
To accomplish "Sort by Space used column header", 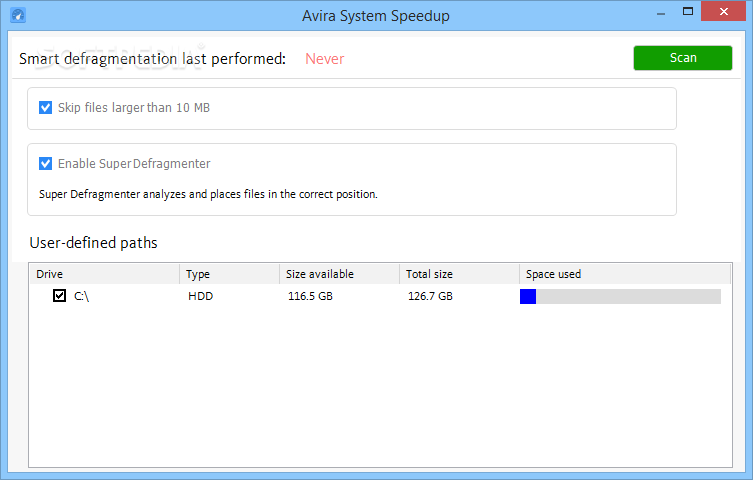I will tap(625, 274).
